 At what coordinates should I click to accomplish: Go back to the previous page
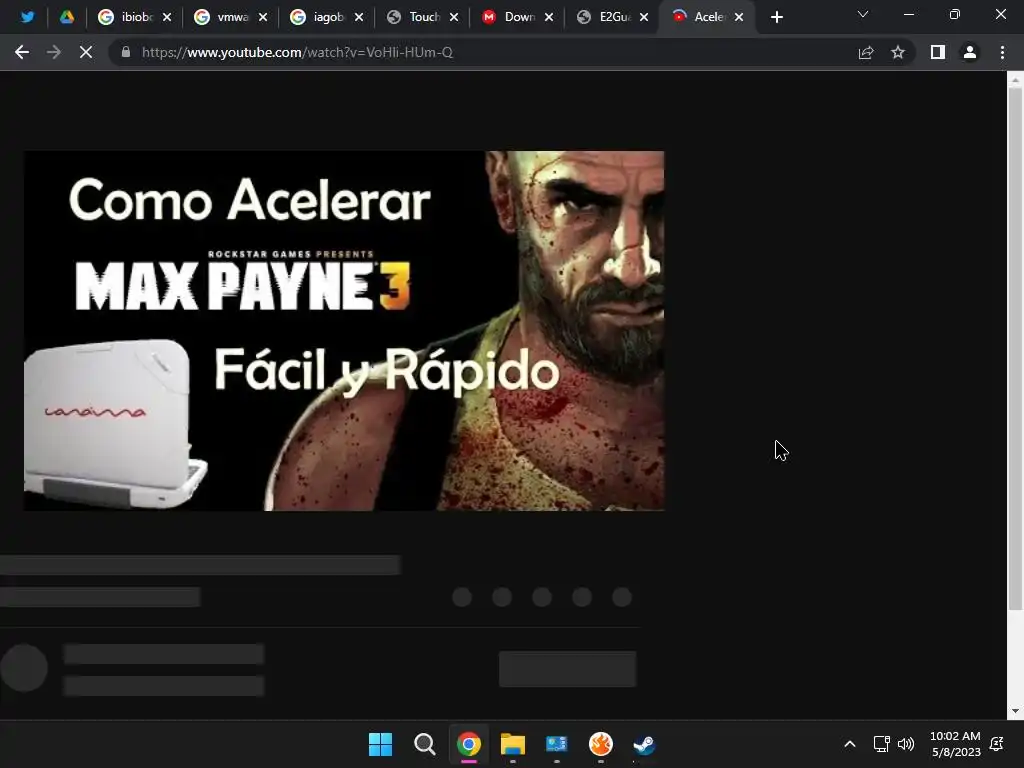point(22,52)
